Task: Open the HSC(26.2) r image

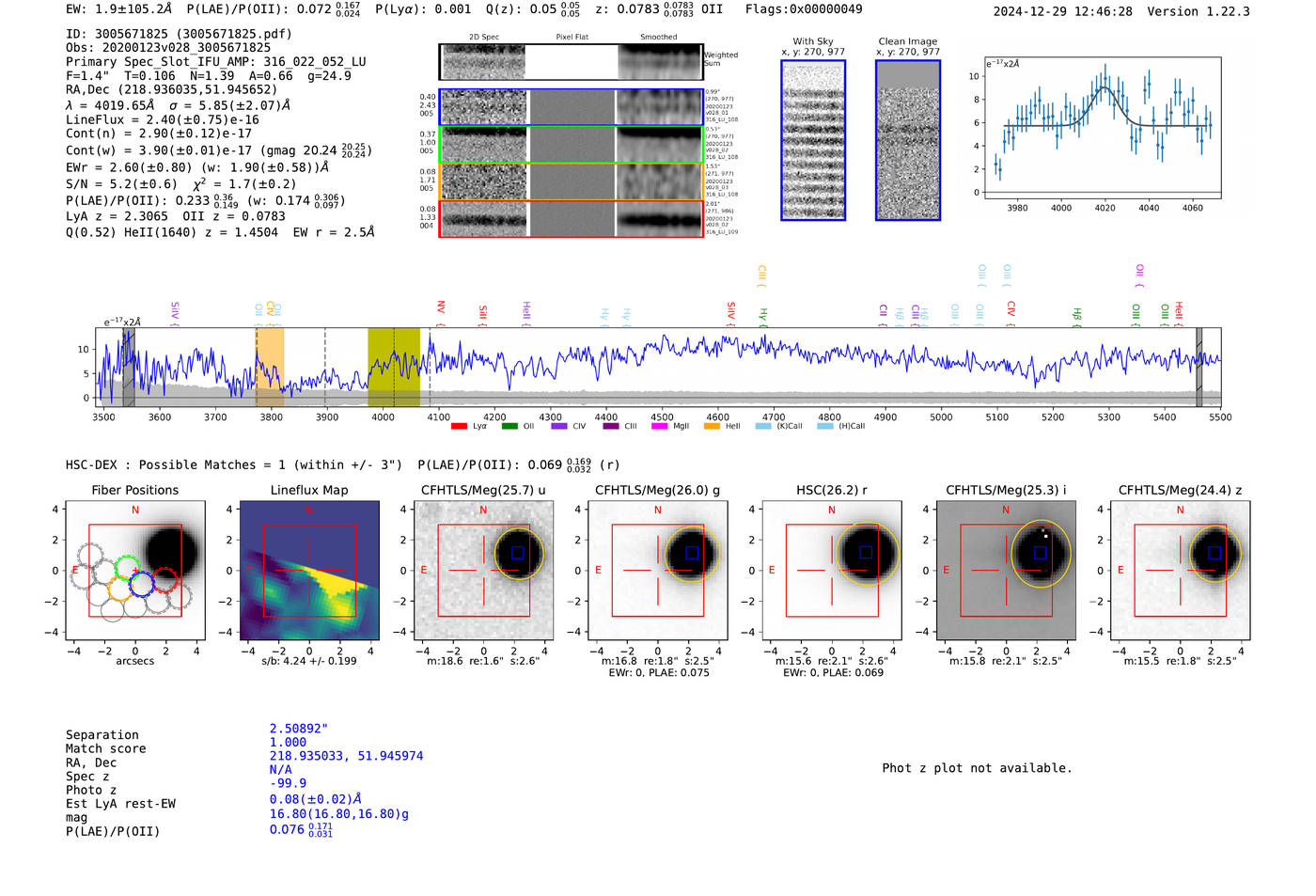Action: (832, 571)
